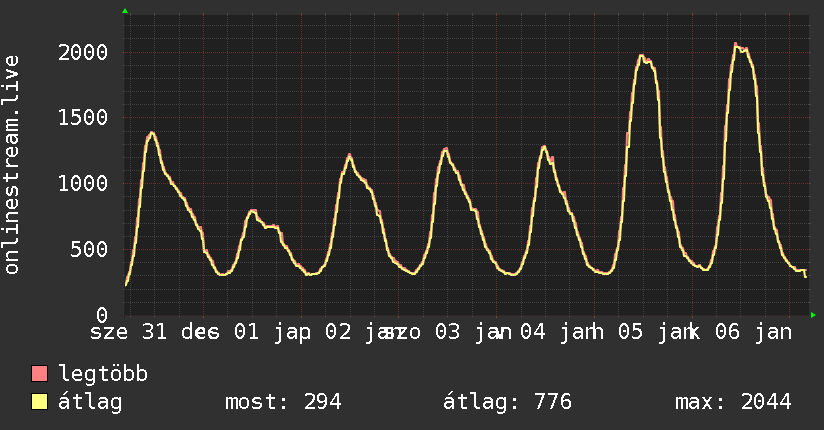Click the '04 jan' x-axis date label
This screenshot has height=430, width=824.
559,332
